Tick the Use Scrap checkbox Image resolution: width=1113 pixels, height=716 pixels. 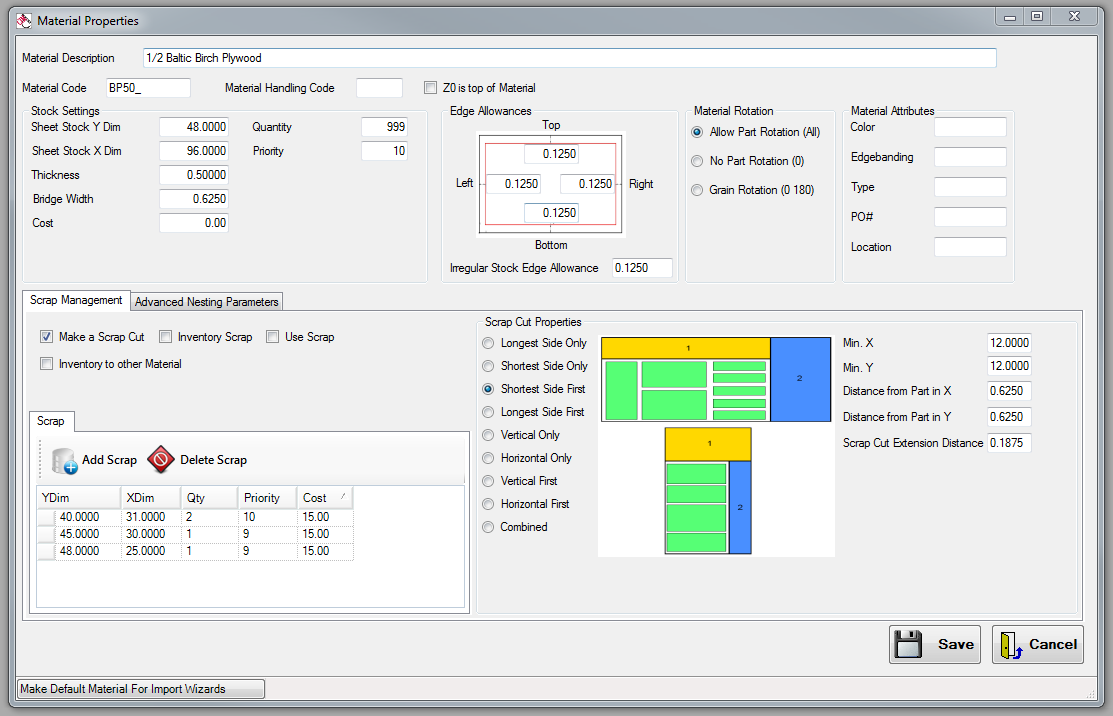click(273, 337)
